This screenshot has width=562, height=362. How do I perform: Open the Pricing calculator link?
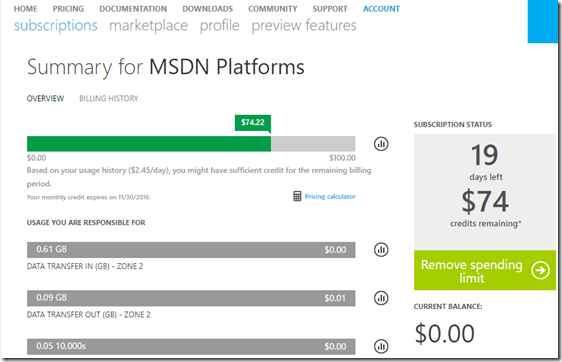click(x=330, y=196)
